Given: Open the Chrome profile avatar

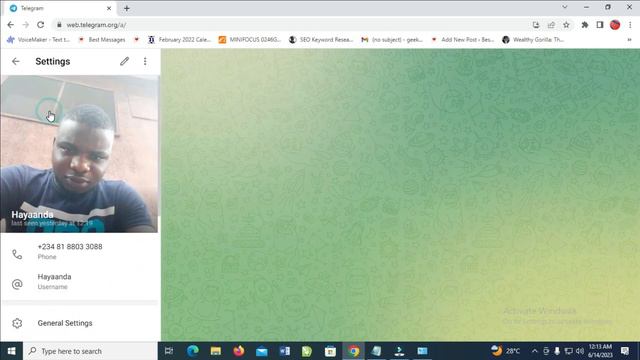Looking at the screenshot, I should coord(615,25).
